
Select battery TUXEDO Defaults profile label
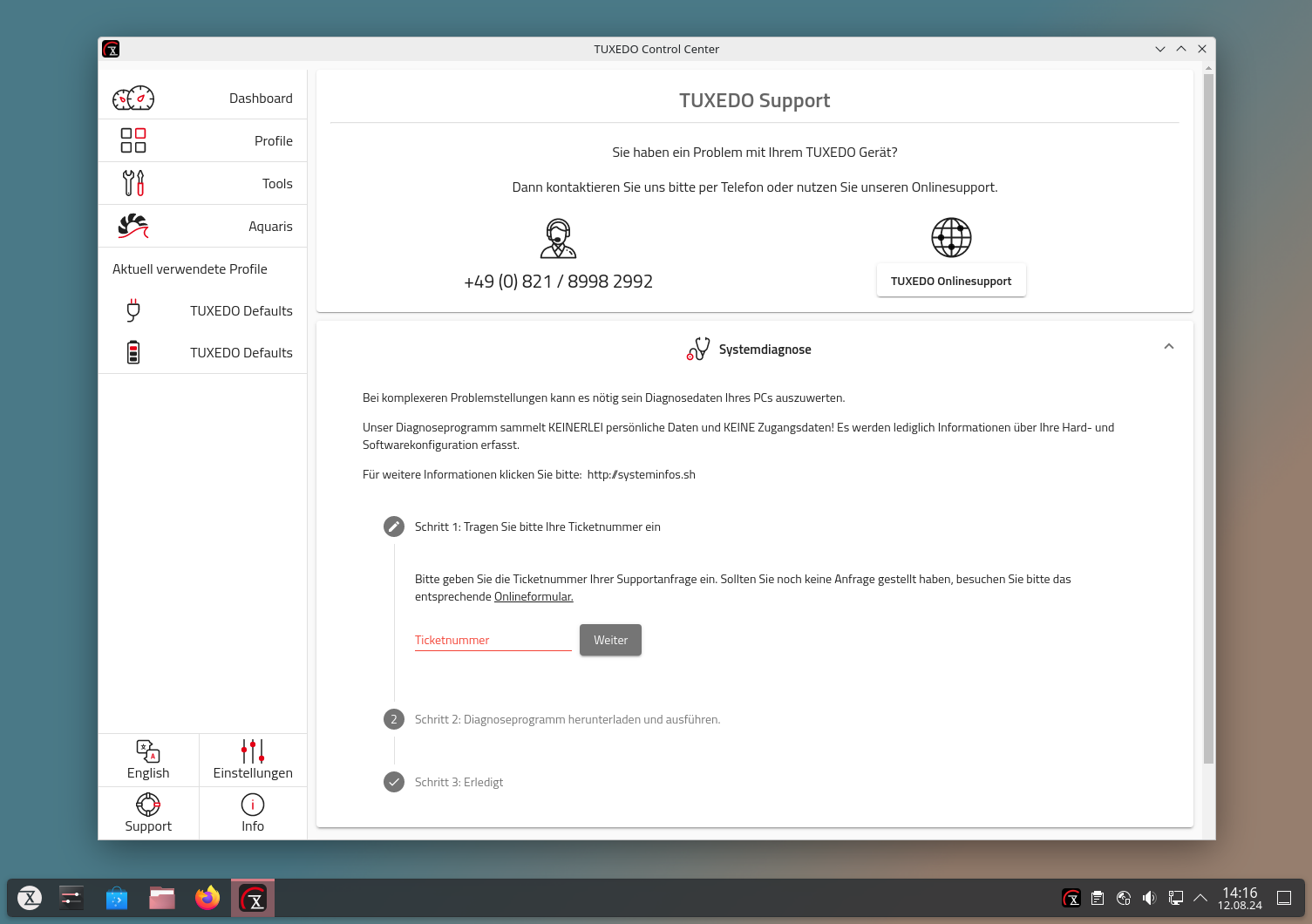(241, 353)
